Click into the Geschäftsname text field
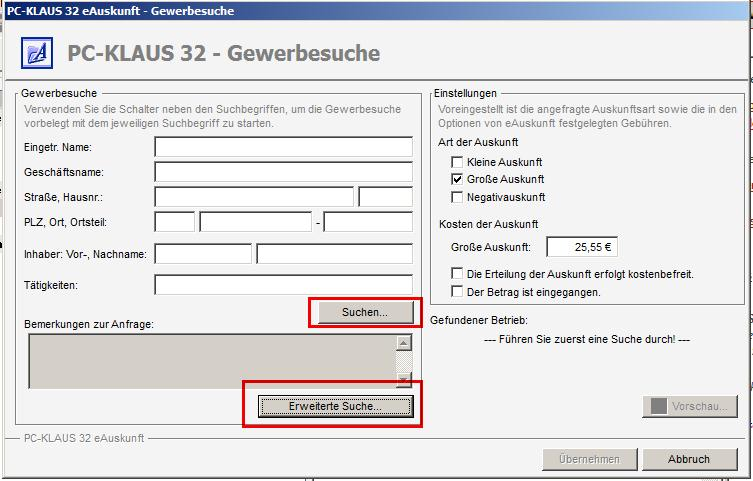Image resolution: width=753 pixels, height=481 pixels. [283, 172]
